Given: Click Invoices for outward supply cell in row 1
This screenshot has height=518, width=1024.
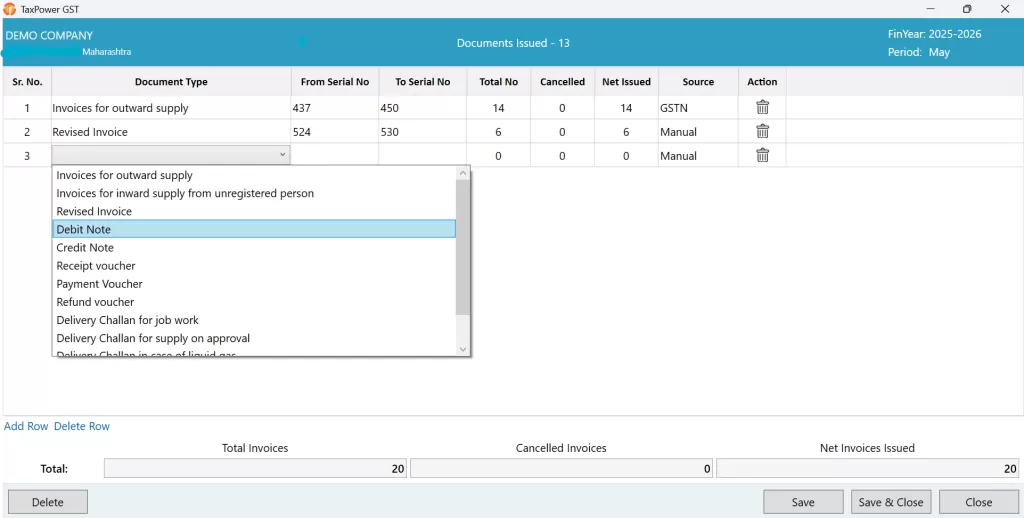Looking at the screenshot, I should click(x=171, y=108).
